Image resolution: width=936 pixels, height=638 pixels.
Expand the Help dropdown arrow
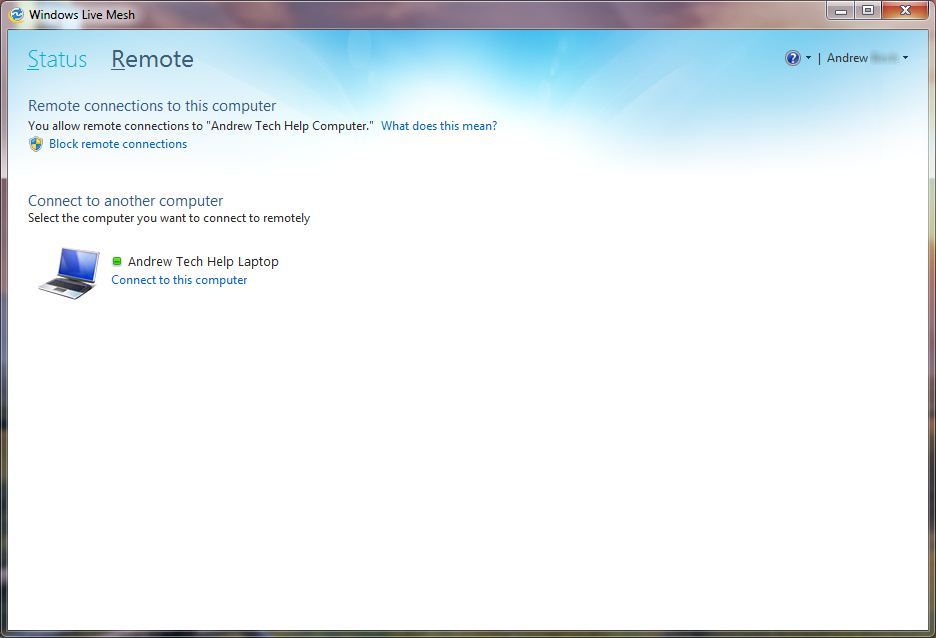808,58
